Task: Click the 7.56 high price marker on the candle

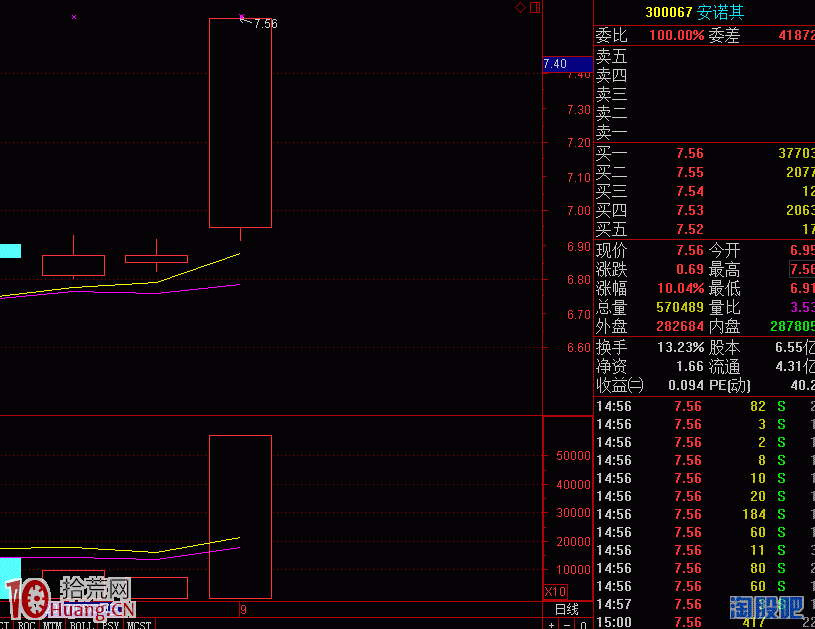Action: click(265, 24)
